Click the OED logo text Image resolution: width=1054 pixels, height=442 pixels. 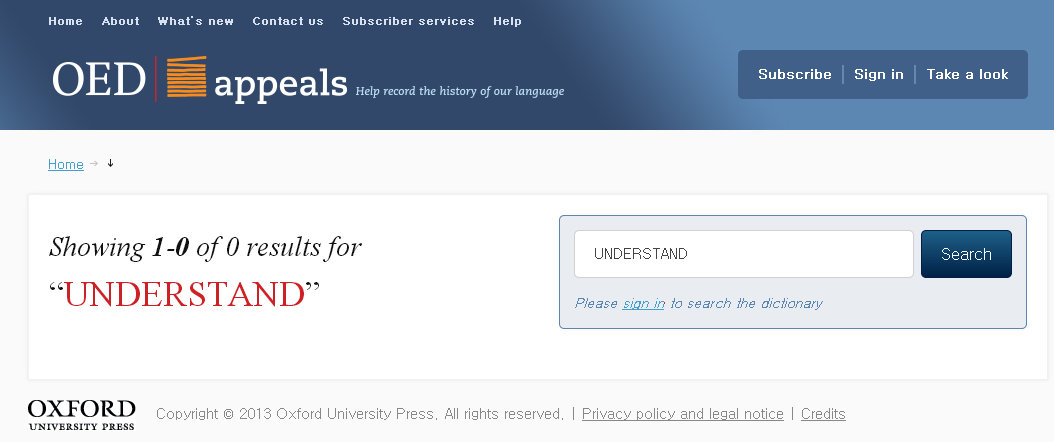[x=99, y=80]
